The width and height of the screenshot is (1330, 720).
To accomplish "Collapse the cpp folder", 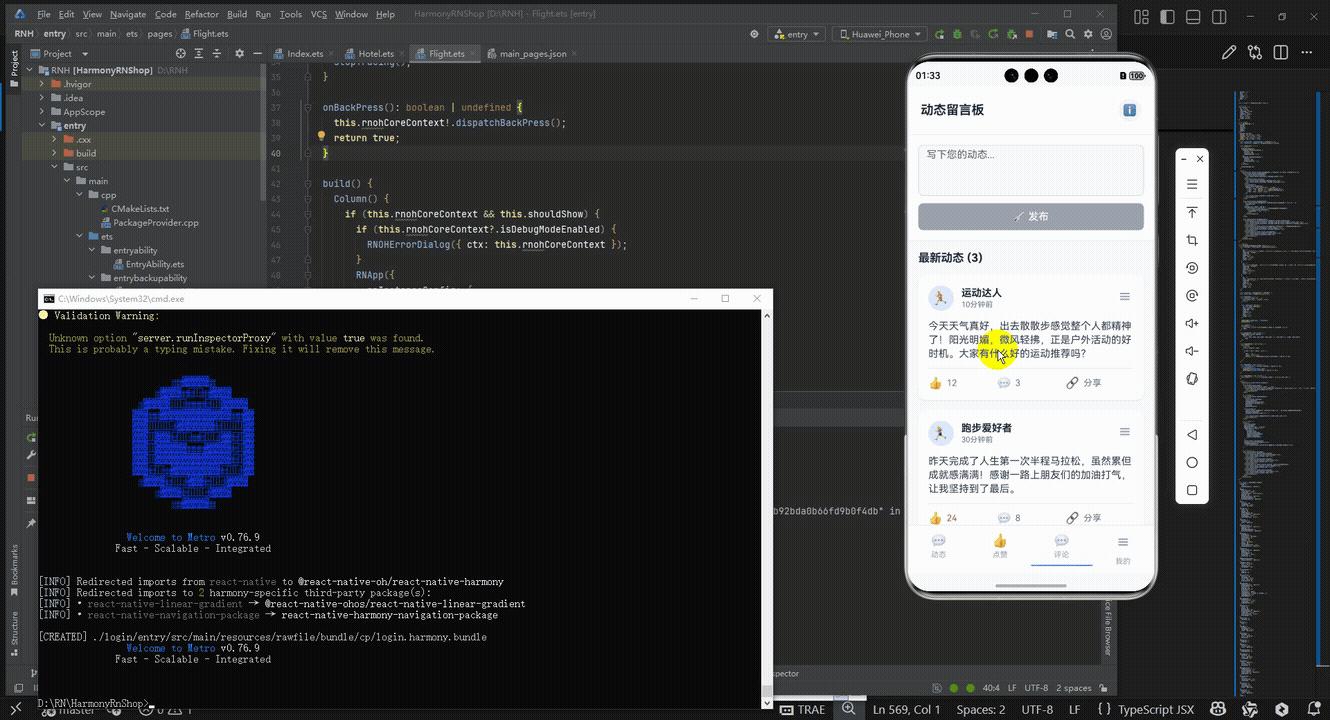I will [80, 195].
